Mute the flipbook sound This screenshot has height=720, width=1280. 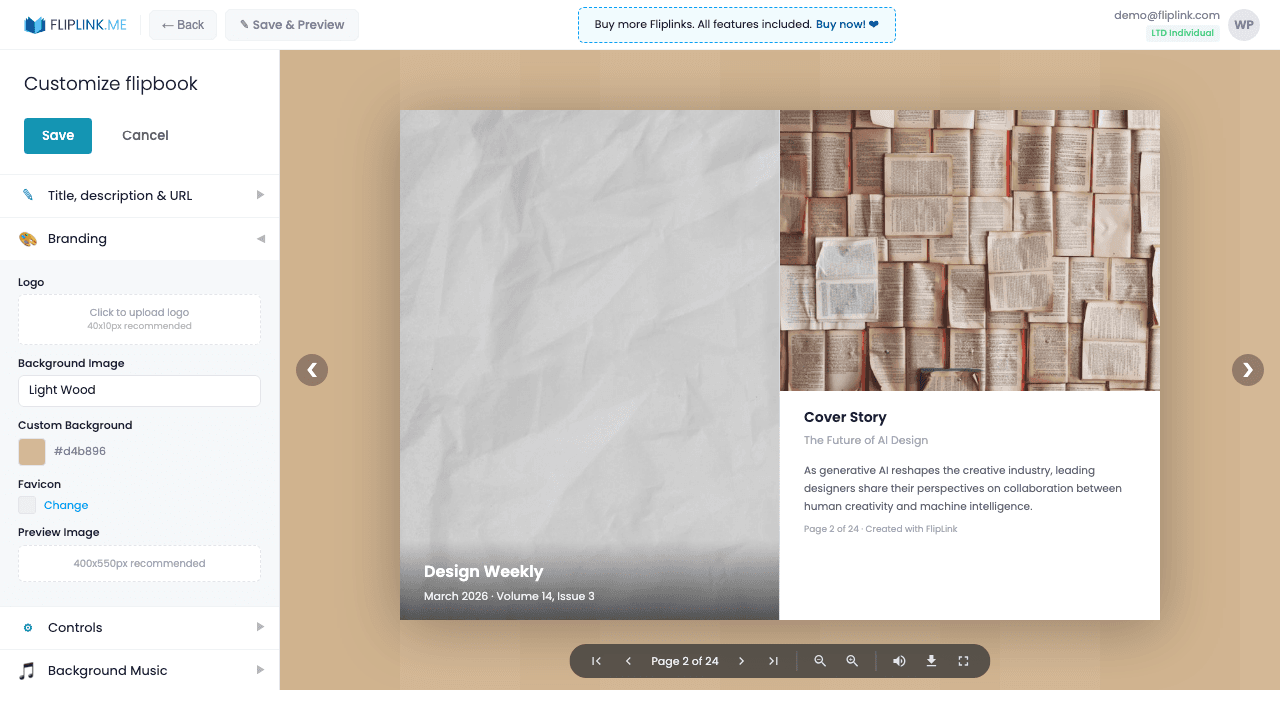click(x=899, y=661)
